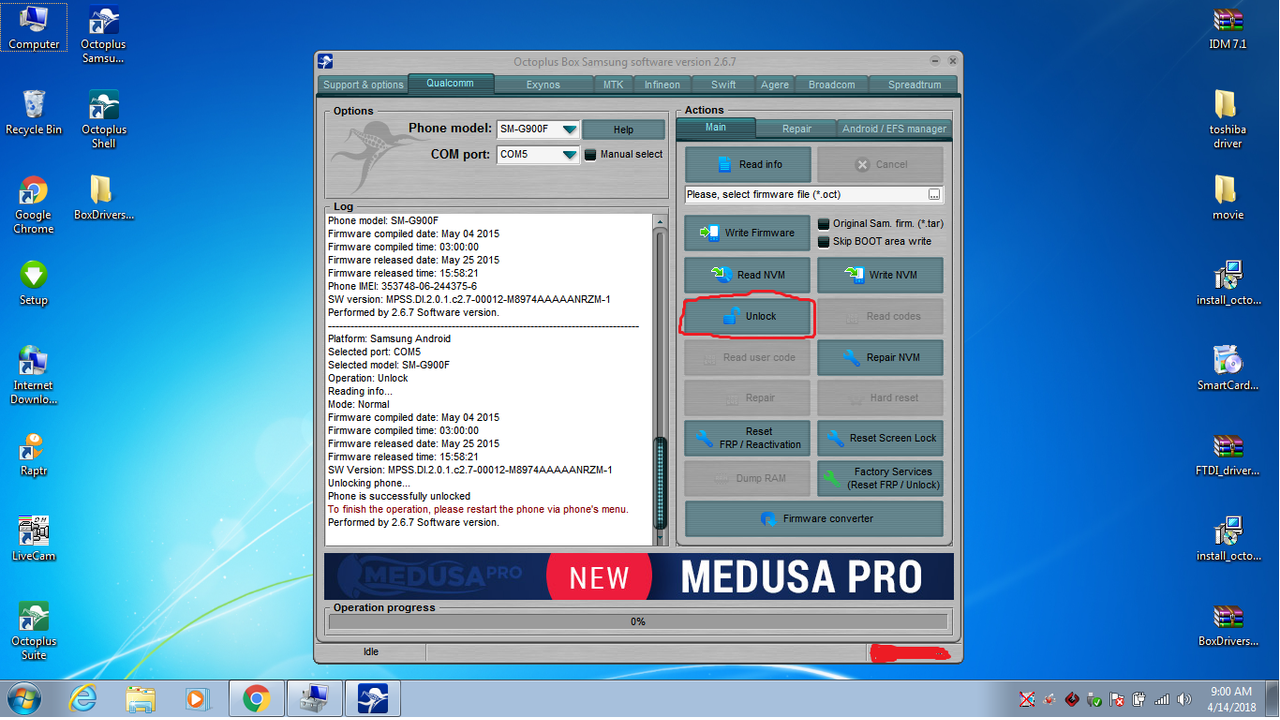1280x720 pixels.
Task: Click the Octoplus app taskbar button
Action: click(x=373, y=698)
